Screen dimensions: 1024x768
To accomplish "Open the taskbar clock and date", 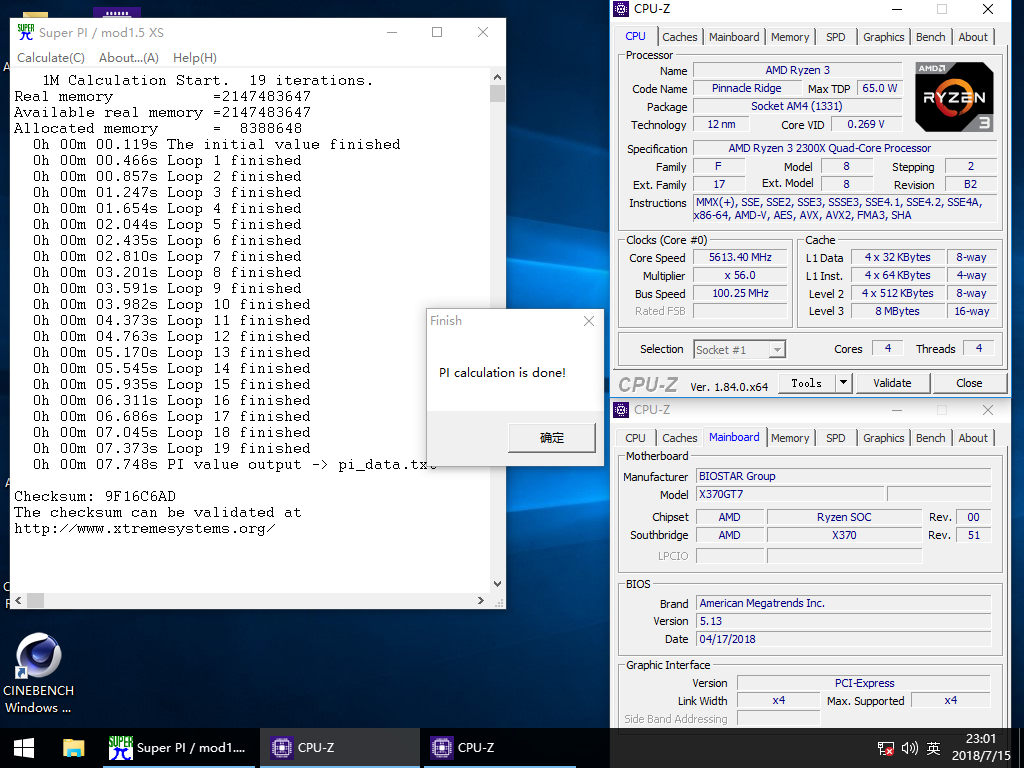I will pyautogui.click(x=981, y=748).
